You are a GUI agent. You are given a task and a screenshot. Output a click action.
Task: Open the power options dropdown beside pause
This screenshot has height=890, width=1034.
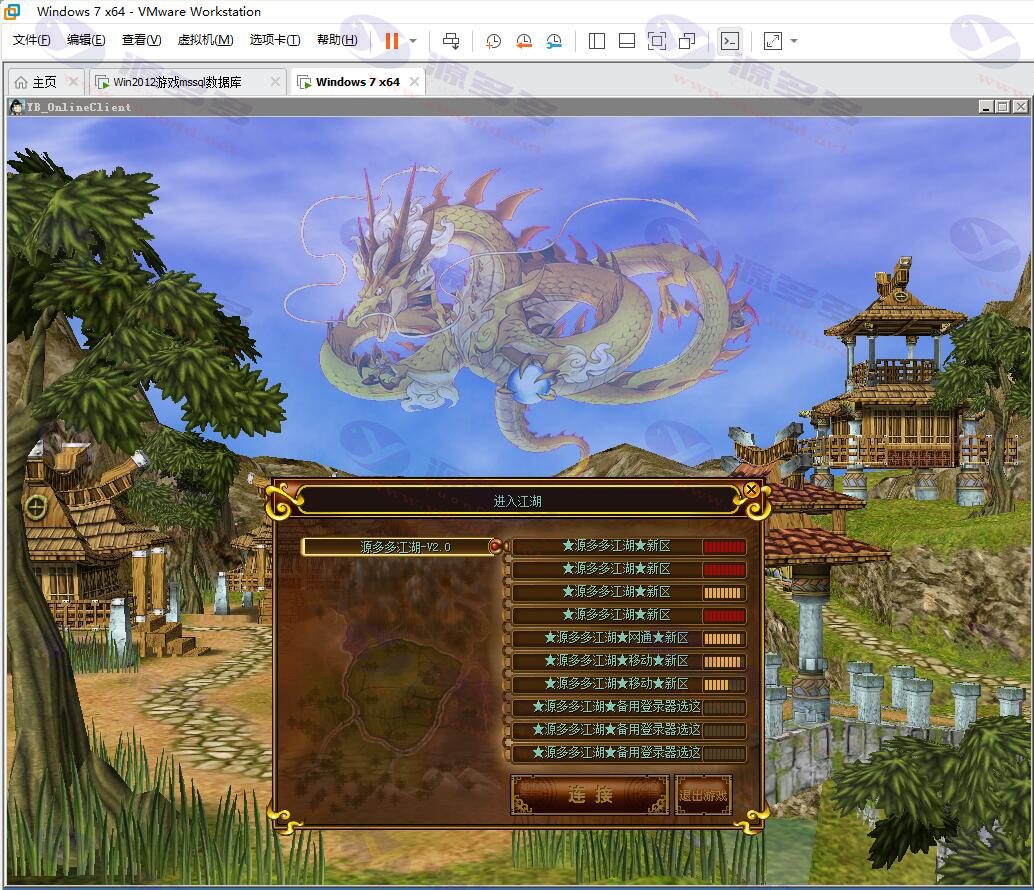[413, 41]
